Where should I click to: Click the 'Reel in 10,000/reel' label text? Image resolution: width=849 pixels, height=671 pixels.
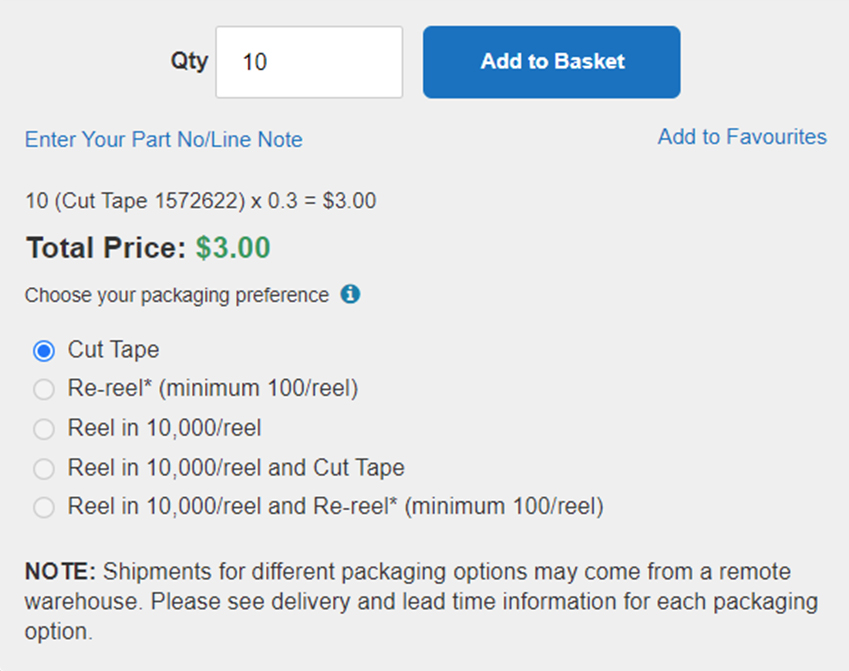tap(164, 428)
